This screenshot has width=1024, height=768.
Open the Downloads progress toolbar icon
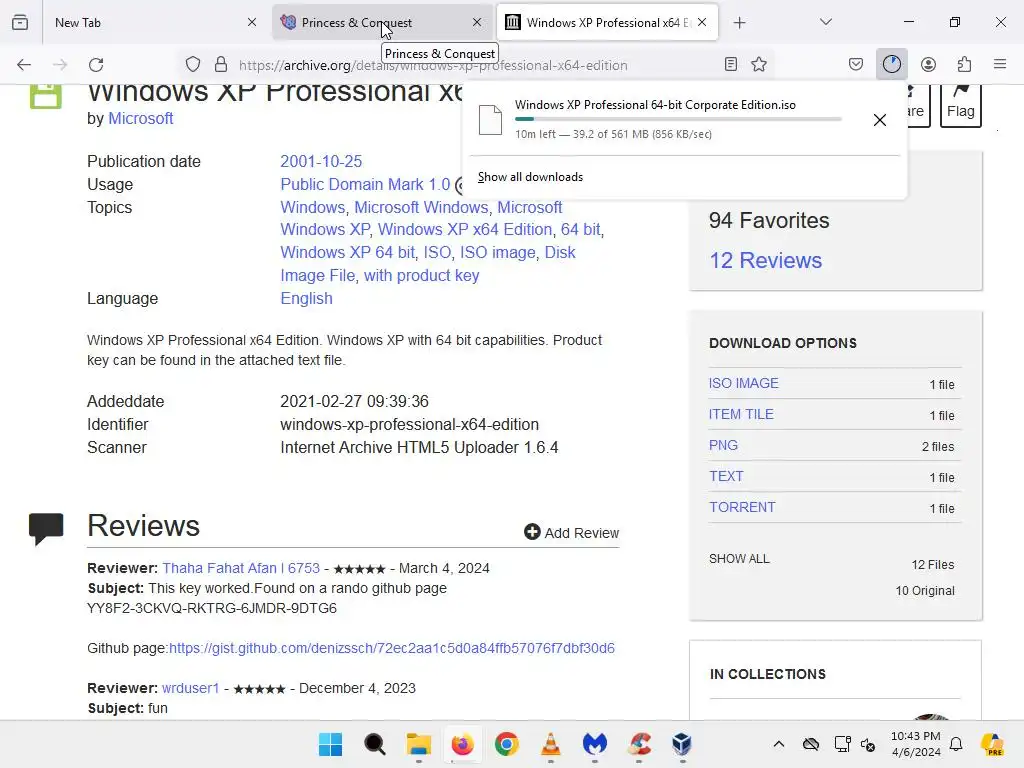892,65
